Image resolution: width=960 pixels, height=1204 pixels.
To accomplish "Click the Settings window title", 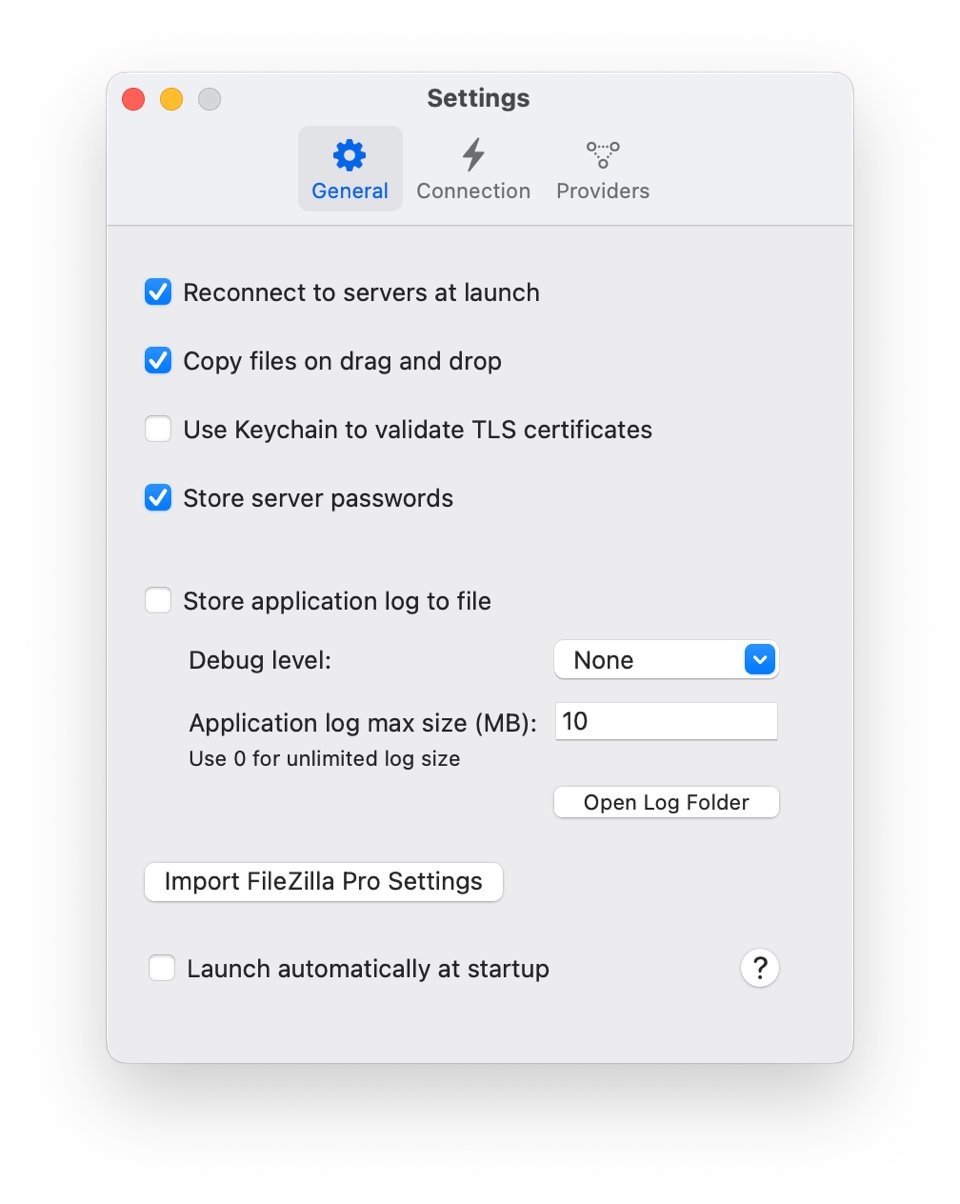I will click(478, 98).
